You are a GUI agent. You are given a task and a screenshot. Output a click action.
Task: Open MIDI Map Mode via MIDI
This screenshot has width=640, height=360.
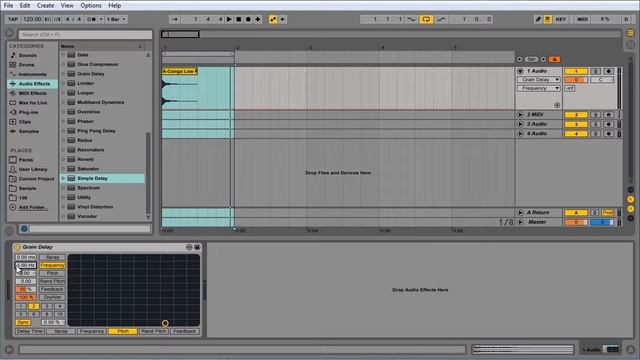pyautogui.click(x=582, y=19)
